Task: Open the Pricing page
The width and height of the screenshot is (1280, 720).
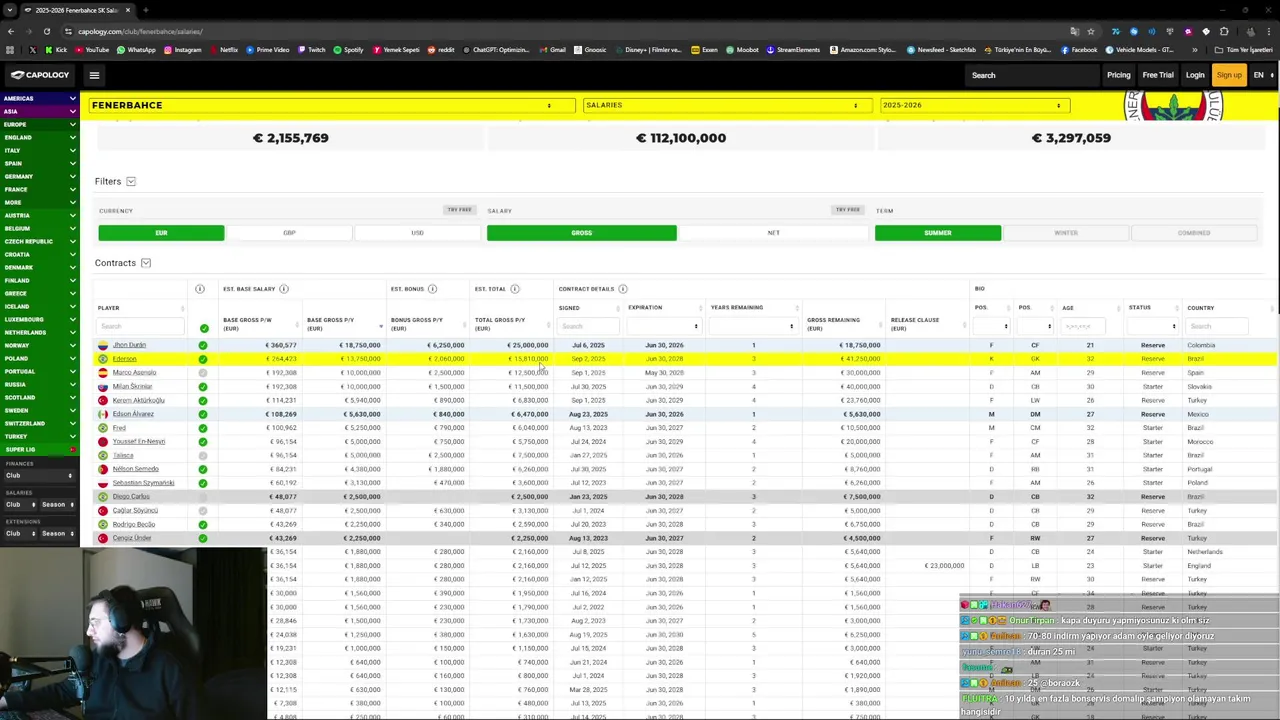Action: tap(1118, 75)
